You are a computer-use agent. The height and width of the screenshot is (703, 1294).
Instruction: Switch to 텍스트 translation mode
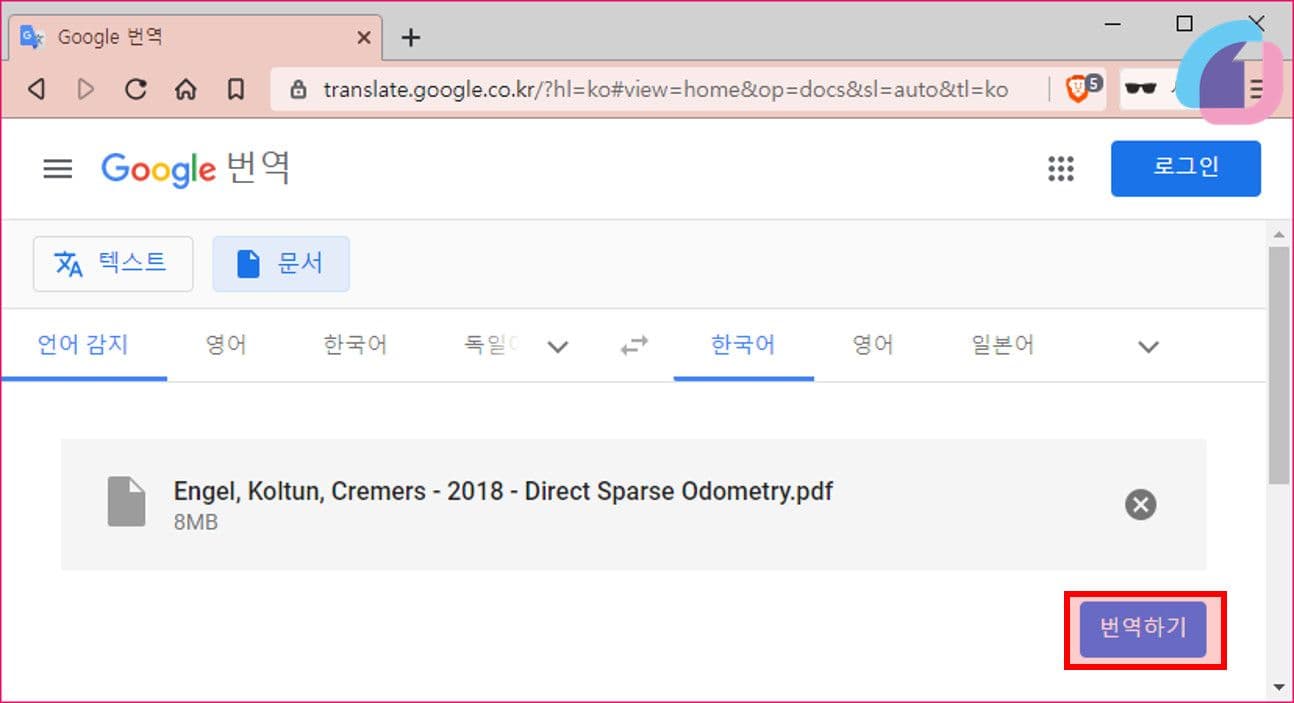[x=113, y=264]
